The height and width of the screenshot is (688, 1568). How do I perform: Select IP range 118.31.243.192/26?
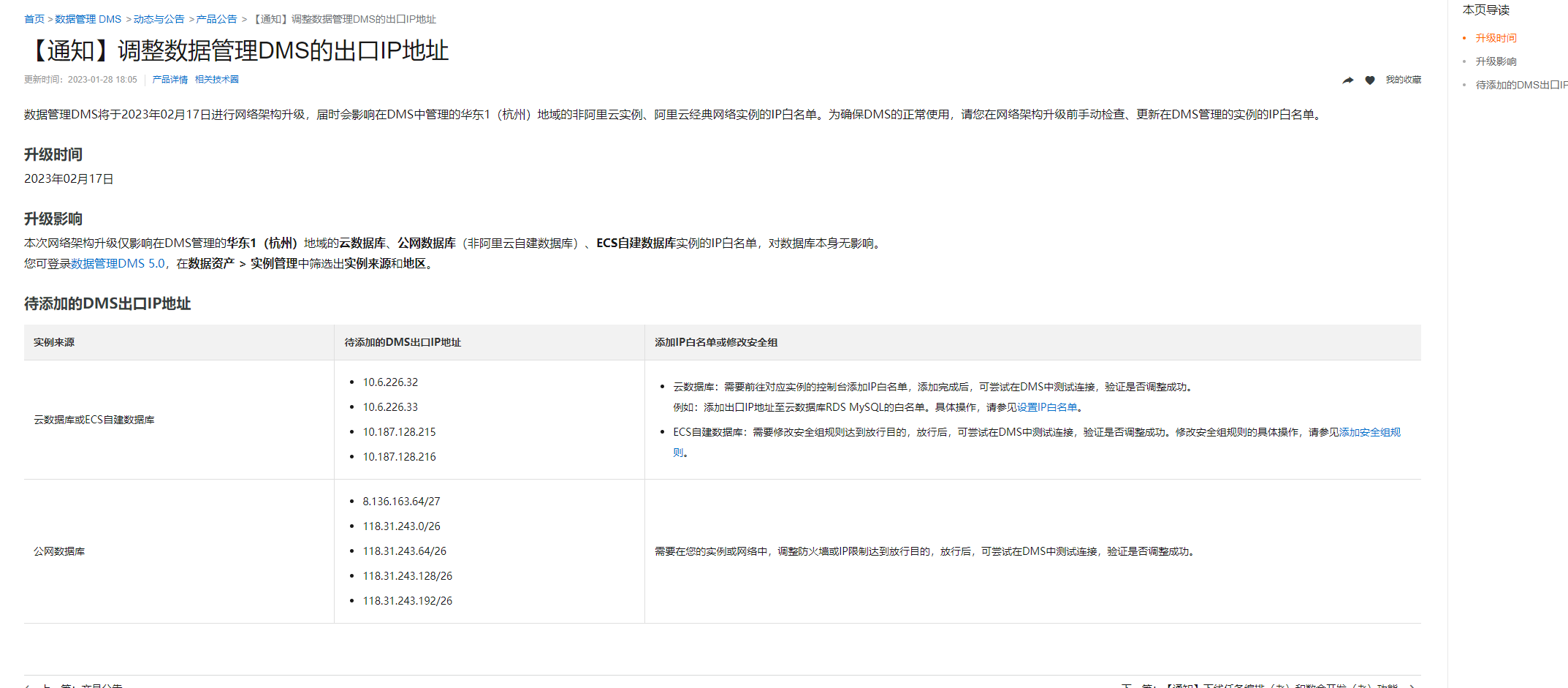tap(408, 601)
